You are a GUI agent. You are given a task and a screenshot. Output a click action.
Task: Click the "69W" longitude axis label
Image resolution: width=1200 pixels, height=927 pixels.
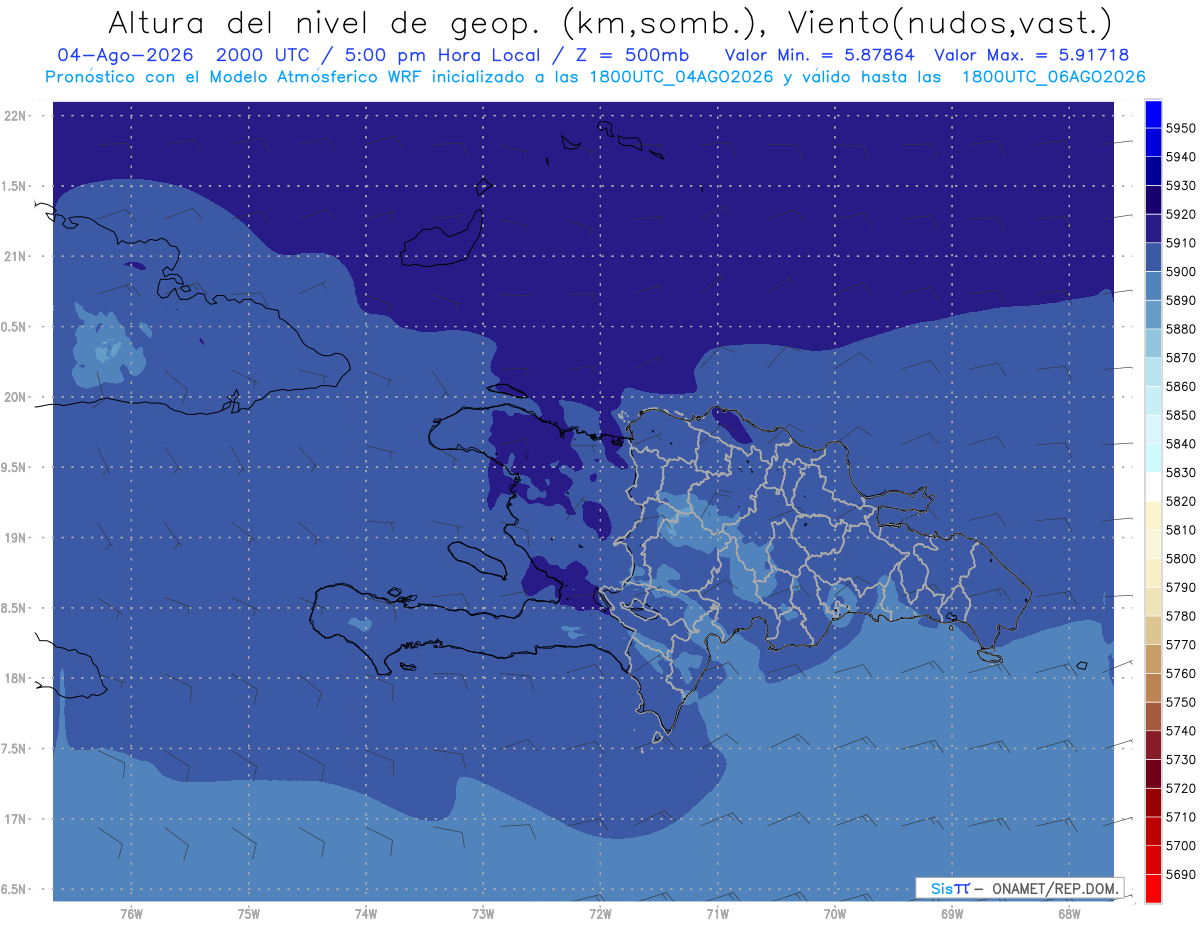tap(952, 914)
